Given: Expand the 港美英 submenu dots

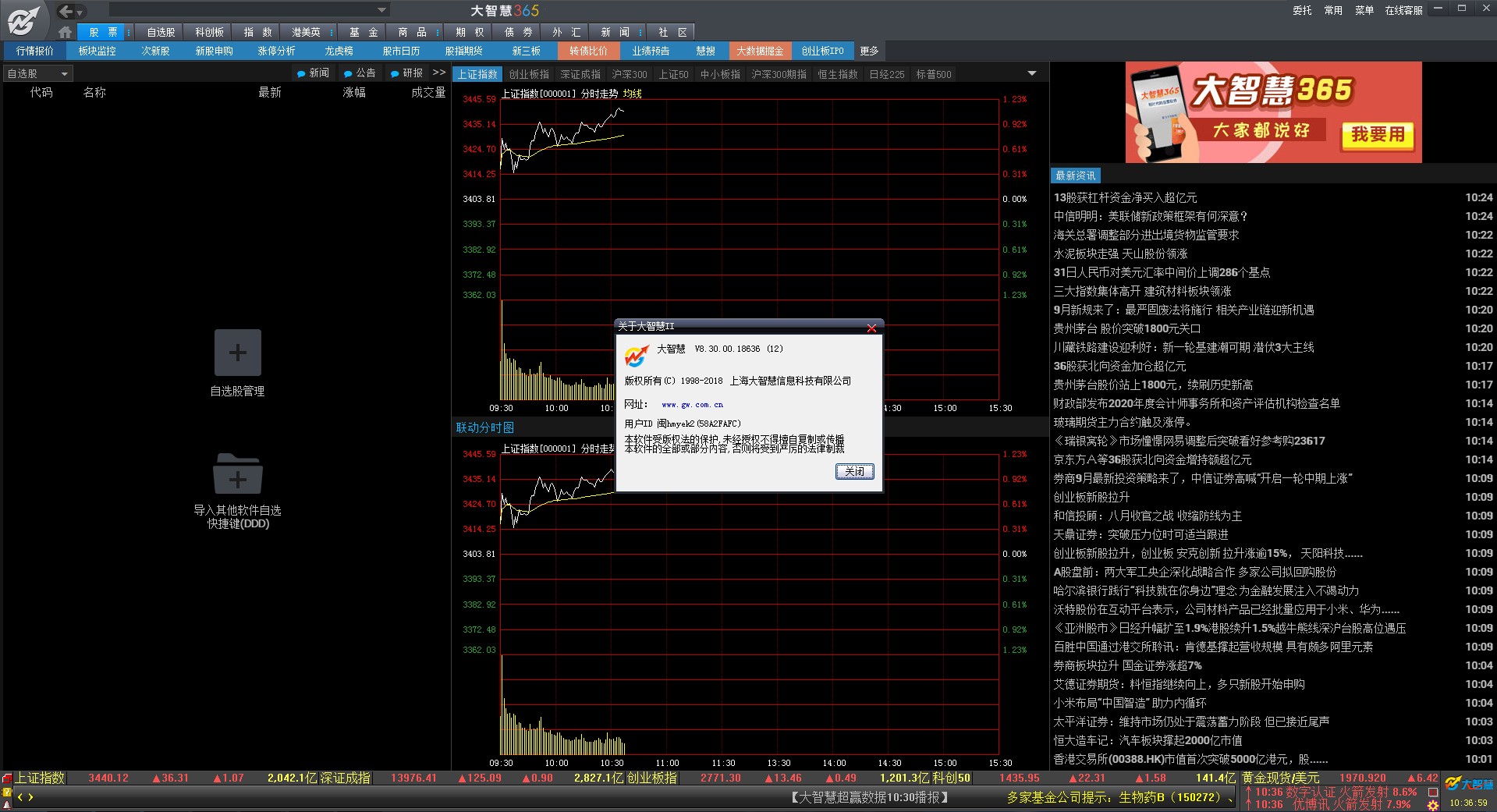Looking at the screenshot, I should click(332, 32).
